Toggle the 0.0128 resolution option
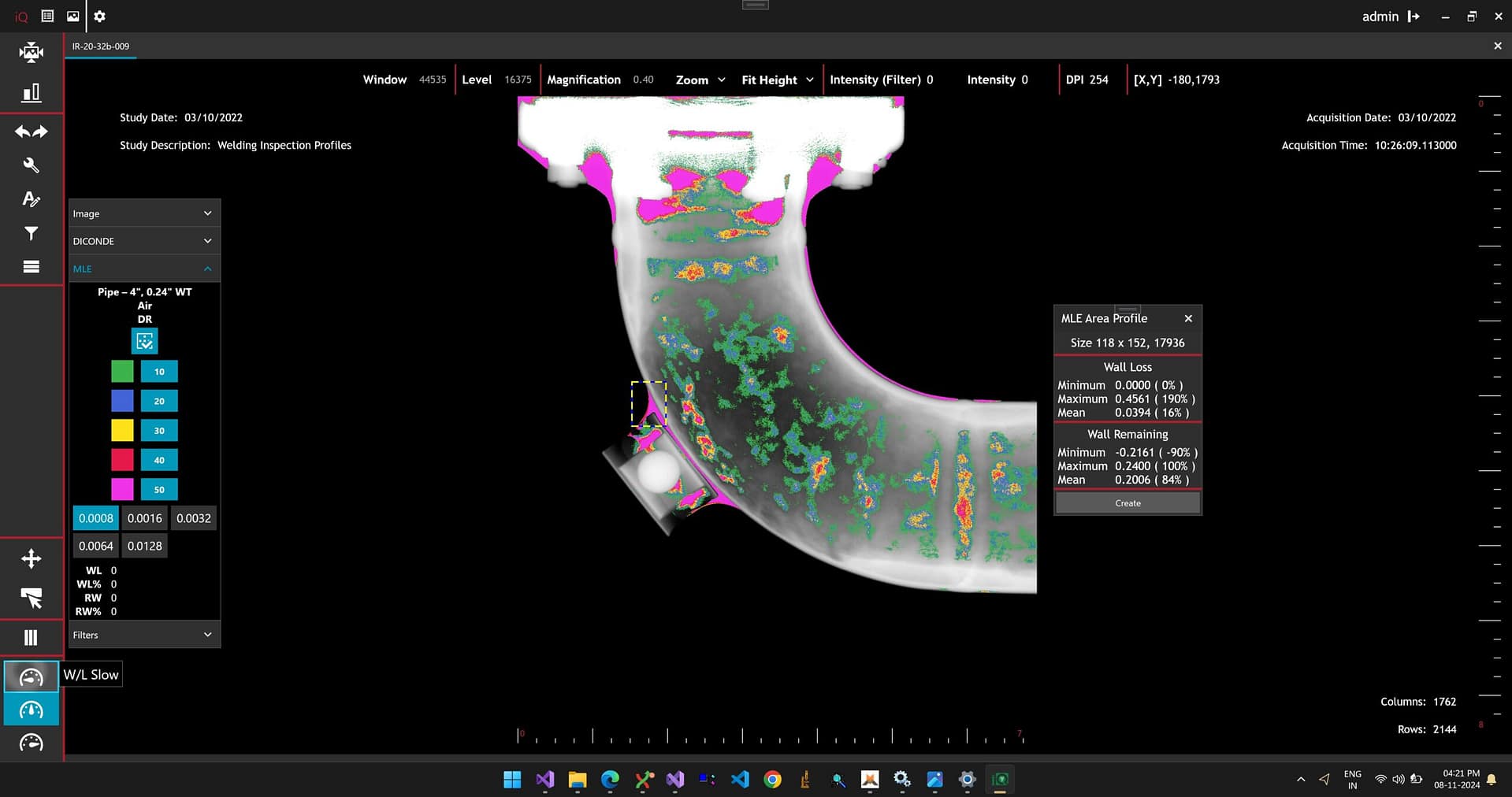Viewport: 1512px width, 797px height. pos(145,546)
